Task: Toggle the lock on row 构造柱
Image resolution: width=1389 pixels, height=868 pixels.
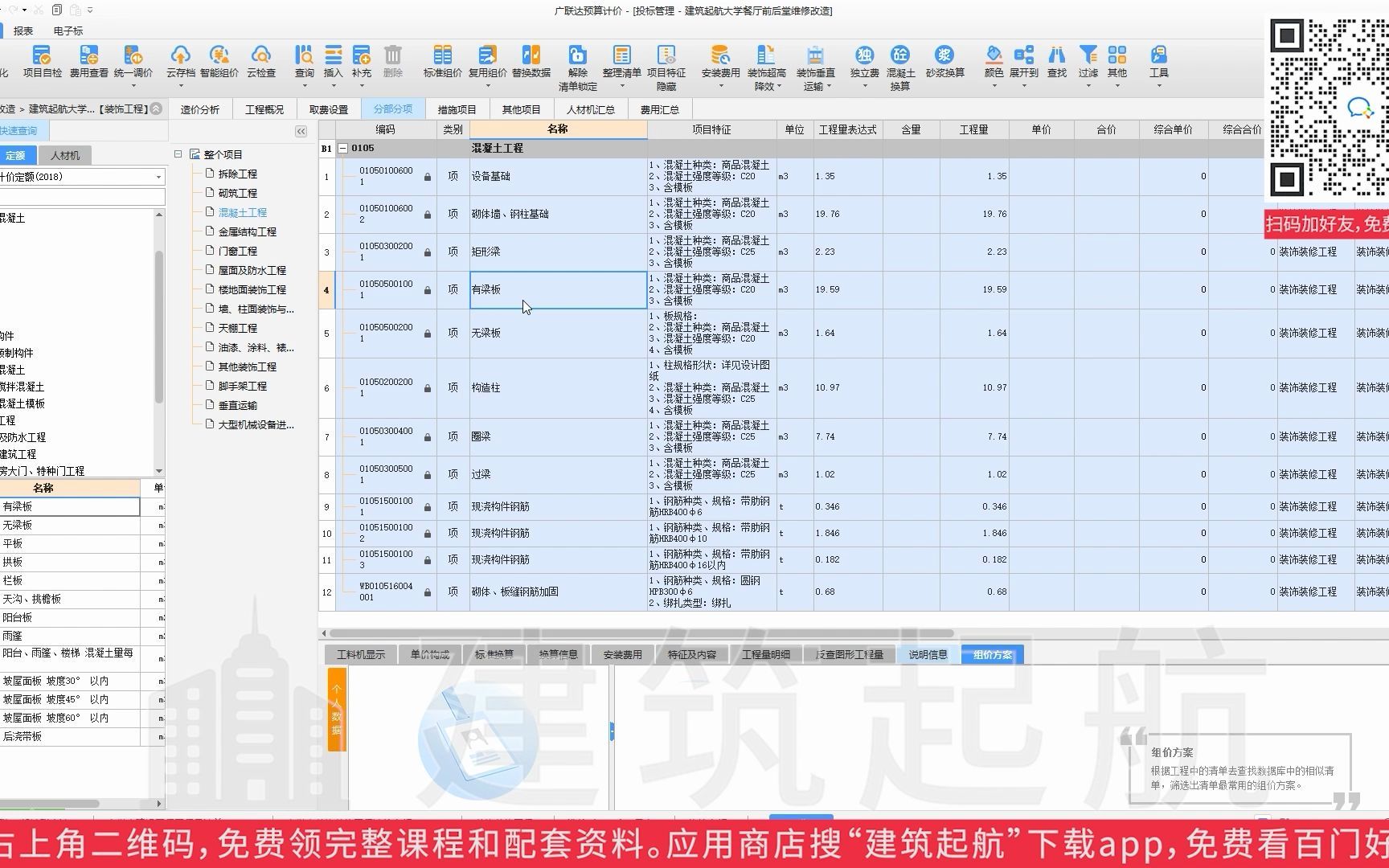Action: [428, 388]
